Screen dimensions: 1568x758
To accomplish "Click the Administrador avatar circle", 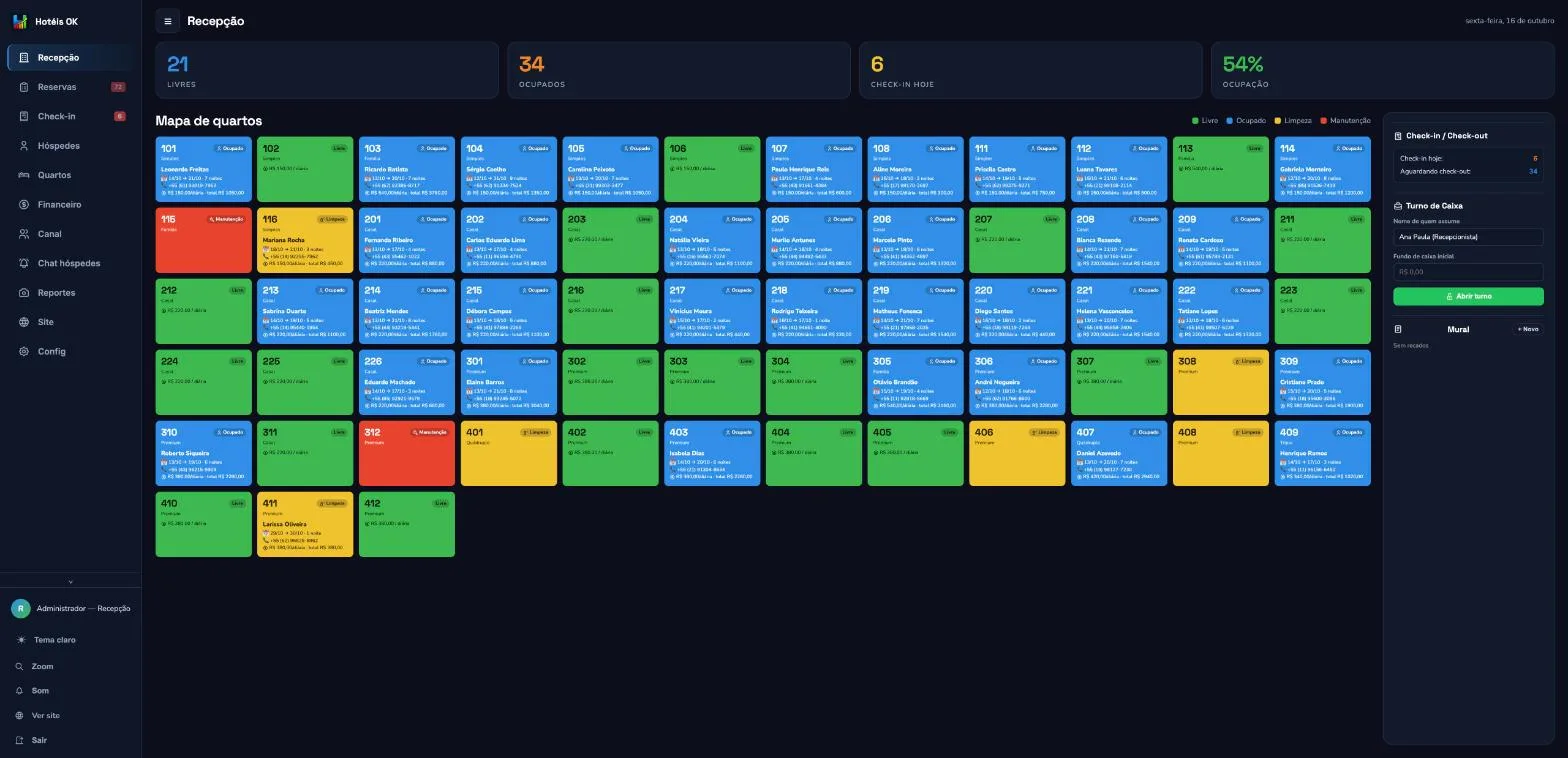I will 20,609.
